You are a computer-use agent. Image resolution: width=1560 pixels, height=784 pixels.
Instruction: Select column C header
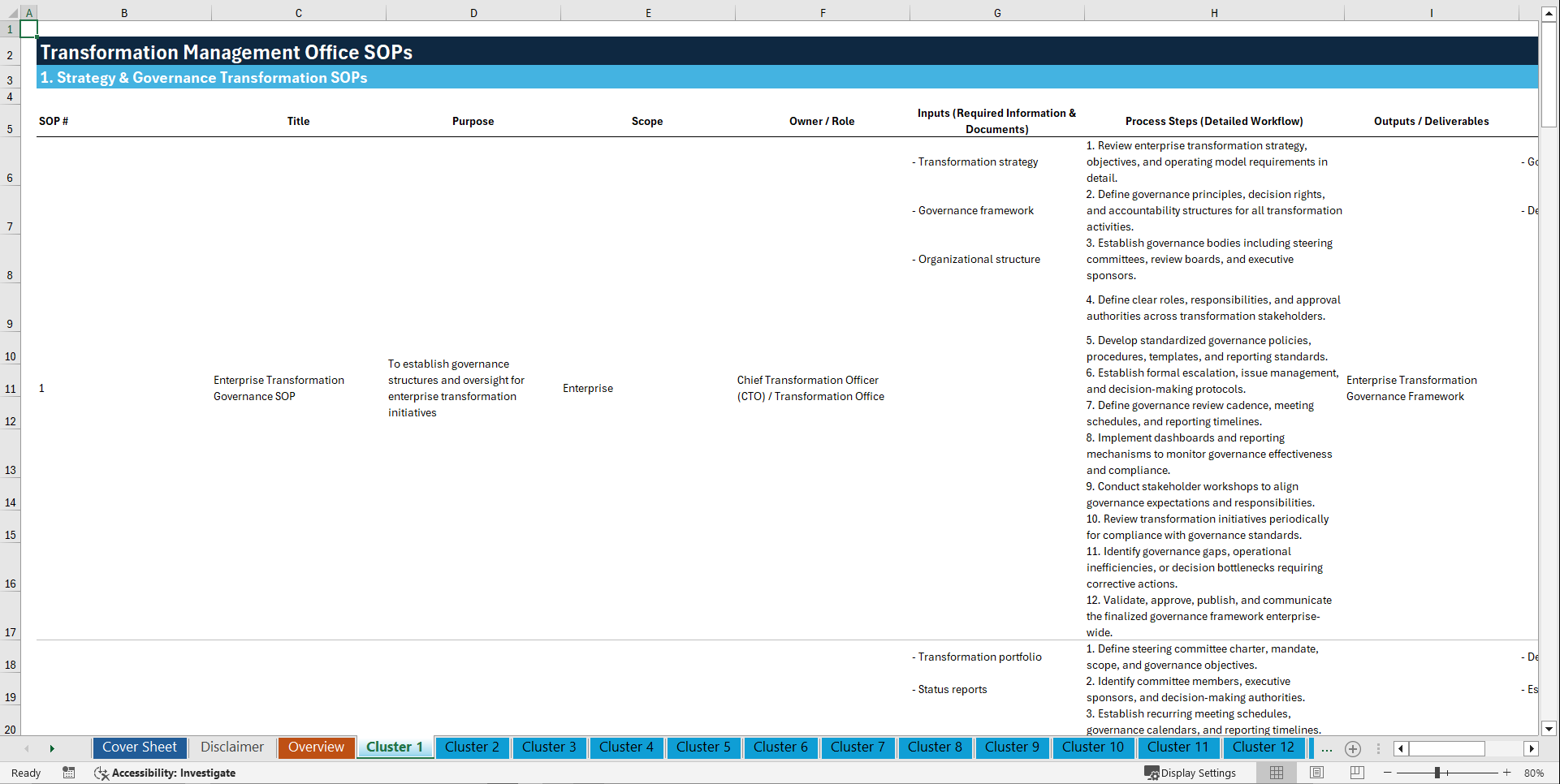pyautogui.click(x=299, y=13)
